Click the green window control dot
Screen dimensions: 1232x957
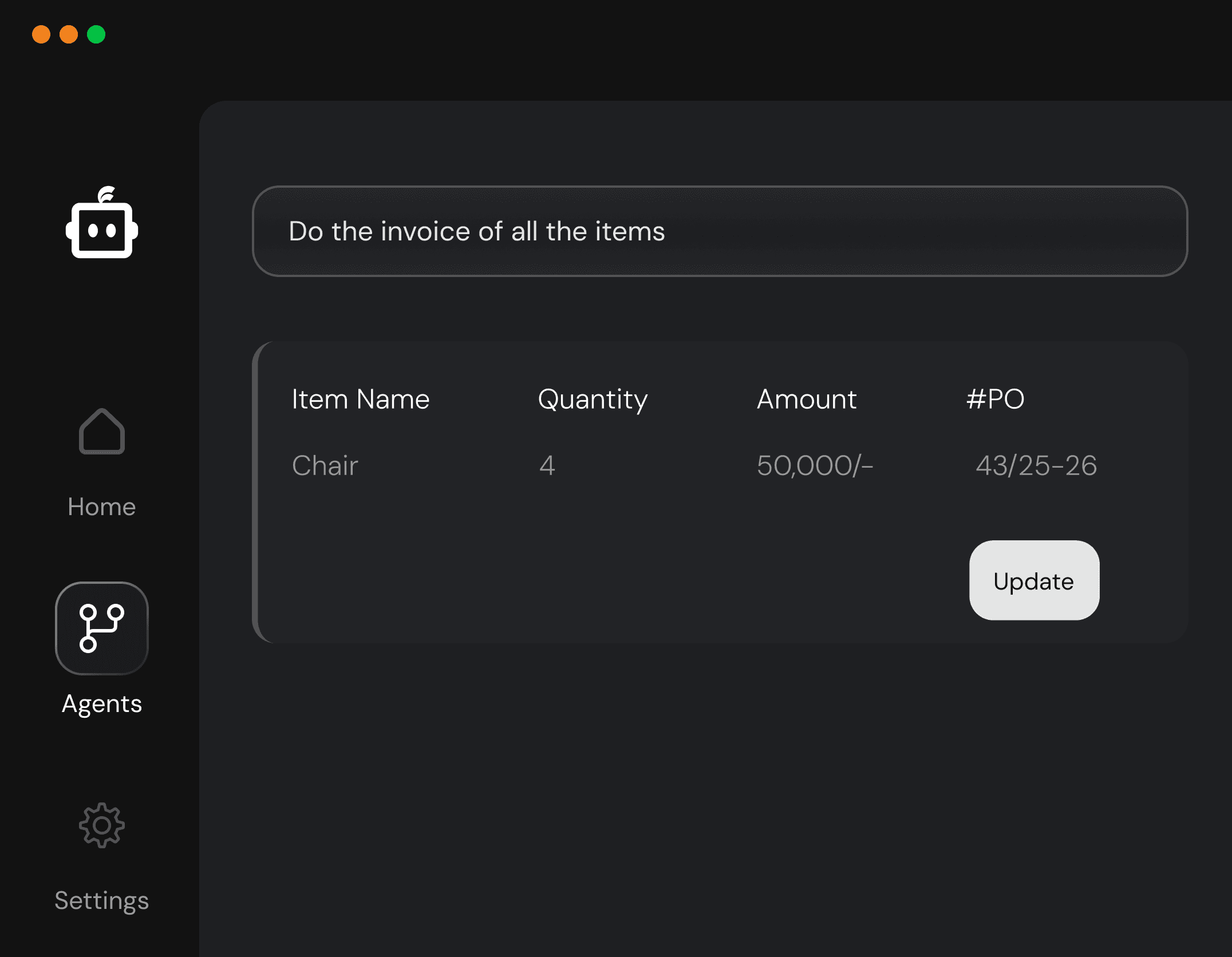point(96,34)
